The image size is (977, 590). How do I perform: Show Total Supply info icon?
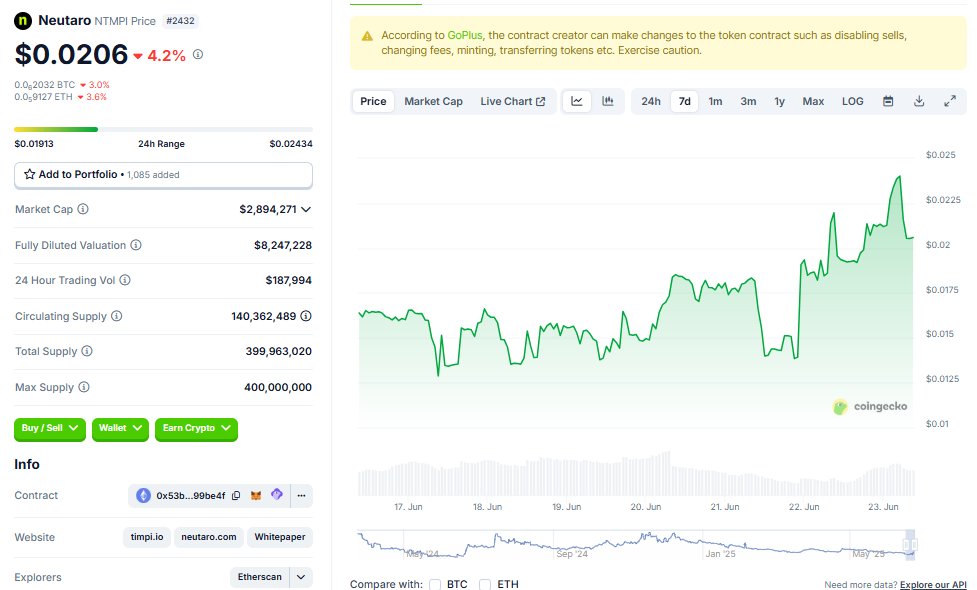(87, 351)
